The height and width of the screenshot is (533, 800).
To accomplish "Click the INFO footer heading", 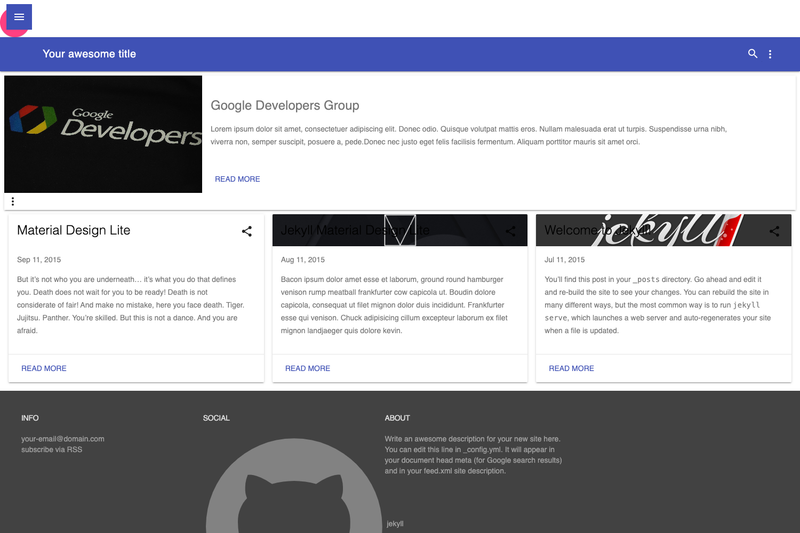I will 30,418.
